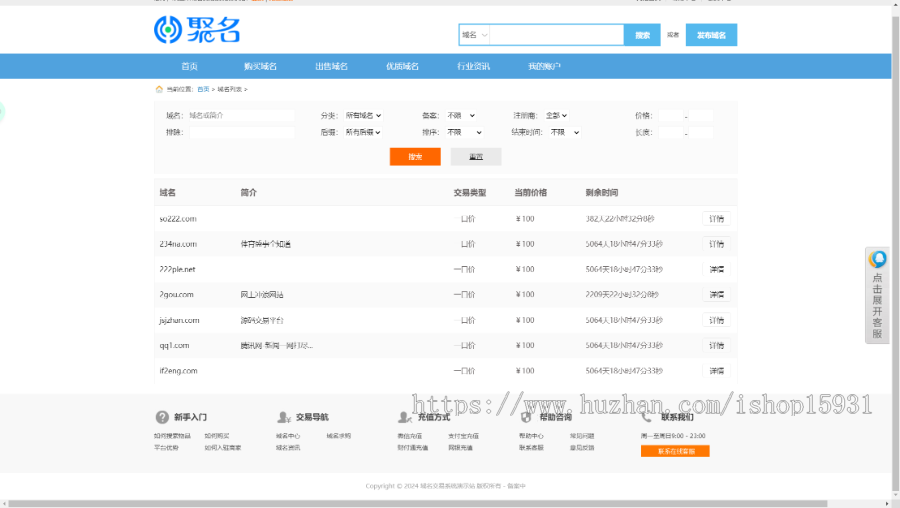Click 首页 link in breadcrumb
The height and width of the screenshot is (508, 900).
(x=203, y=90)
